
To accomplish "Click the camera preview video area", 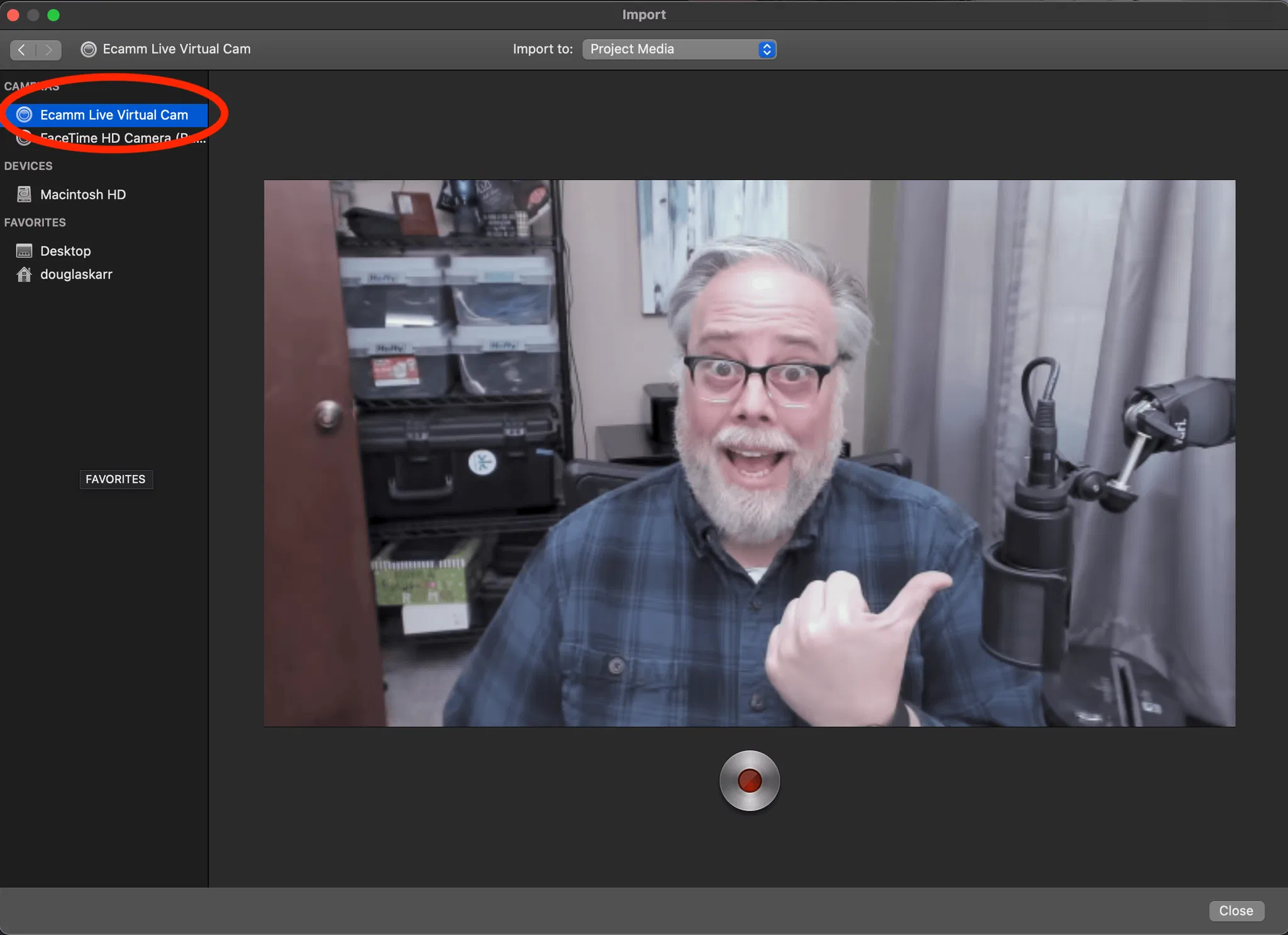I will [749, 453].
